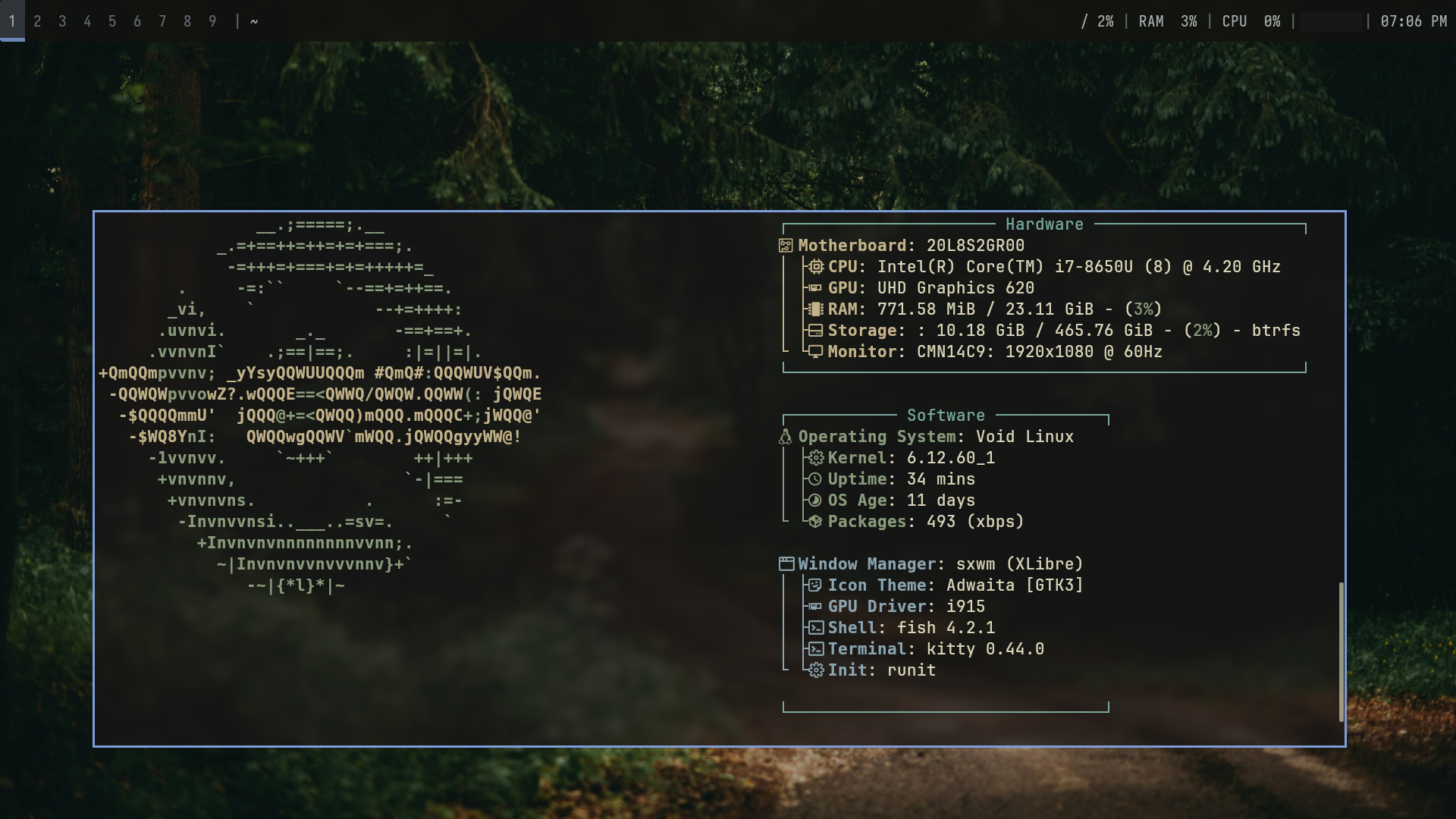Click the Storage drive icon
The width and height of the screenshot is (1456, 819).
816,331
